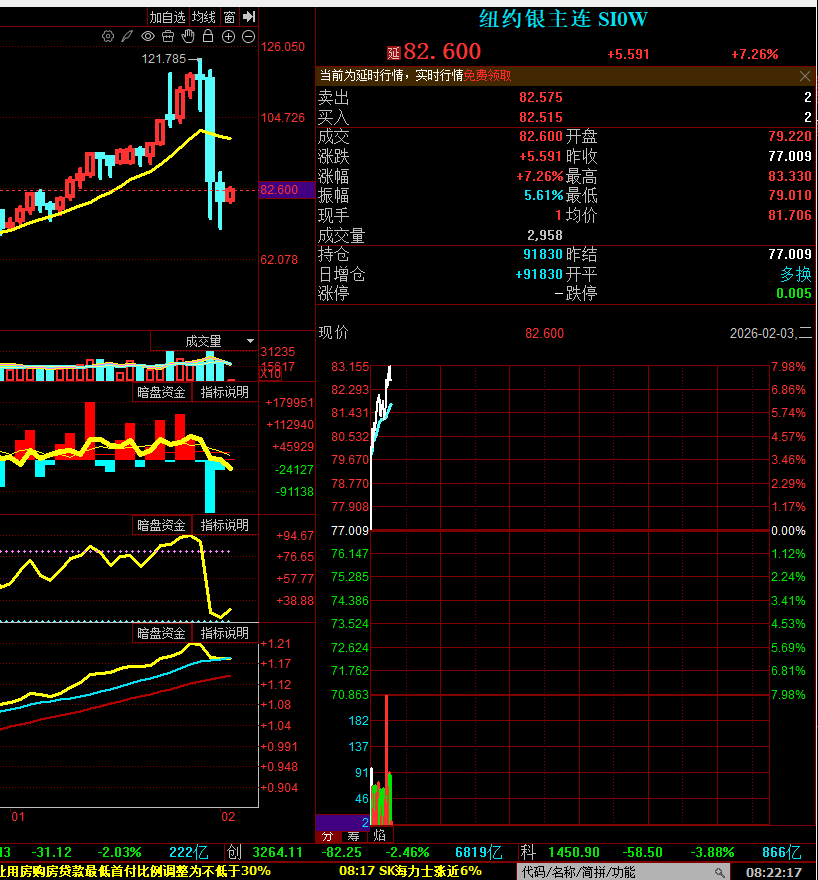Click the 最低 value 79.010

coord(790,195)
